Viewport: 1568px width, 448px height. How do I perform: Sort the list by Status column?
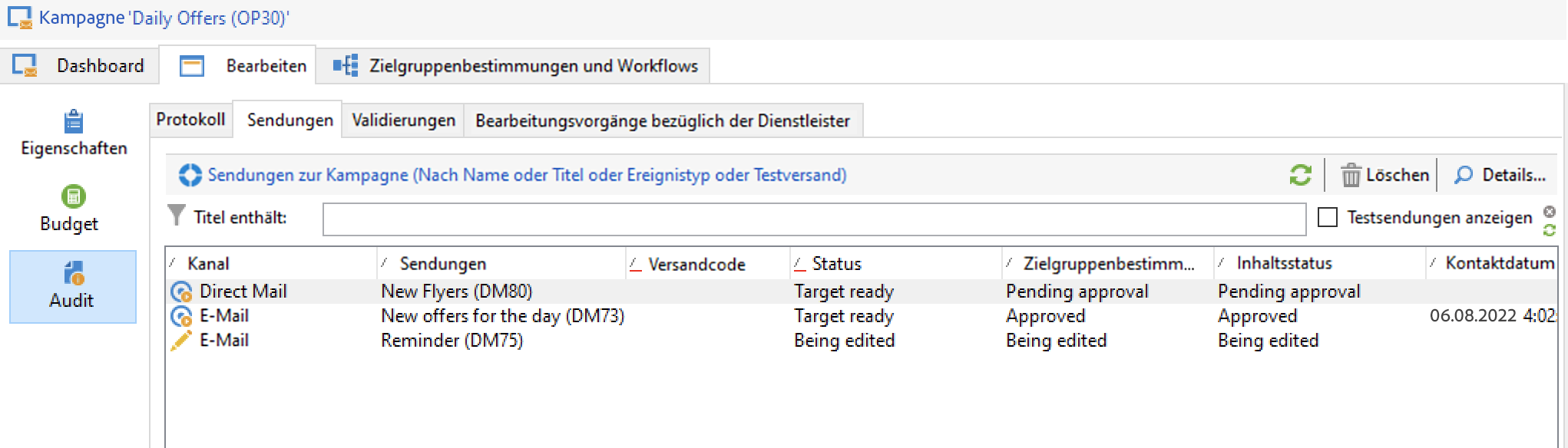(x=836, y=264)
